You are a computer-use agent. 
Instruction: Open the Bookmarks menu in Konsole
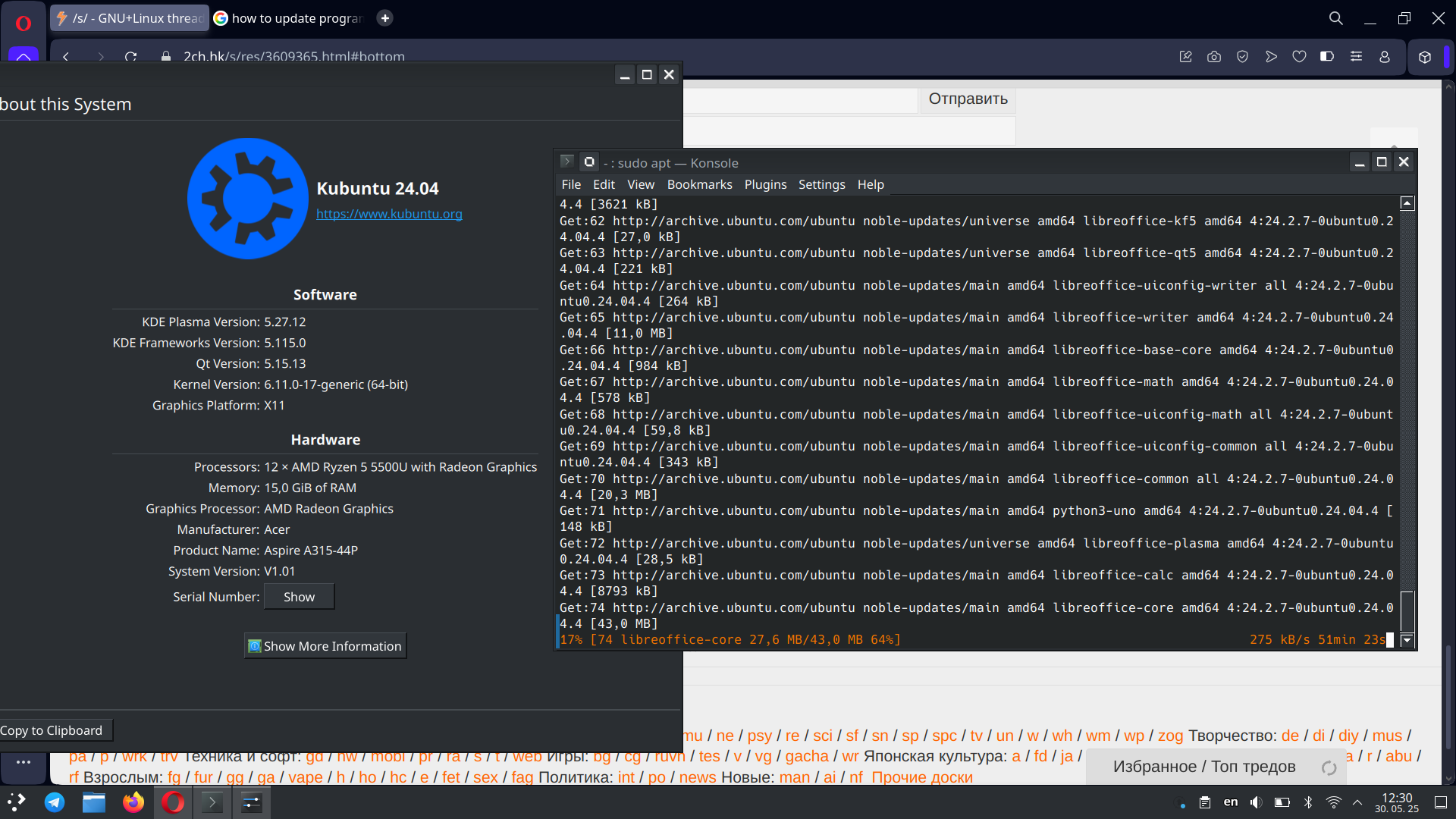coord(699,184)
